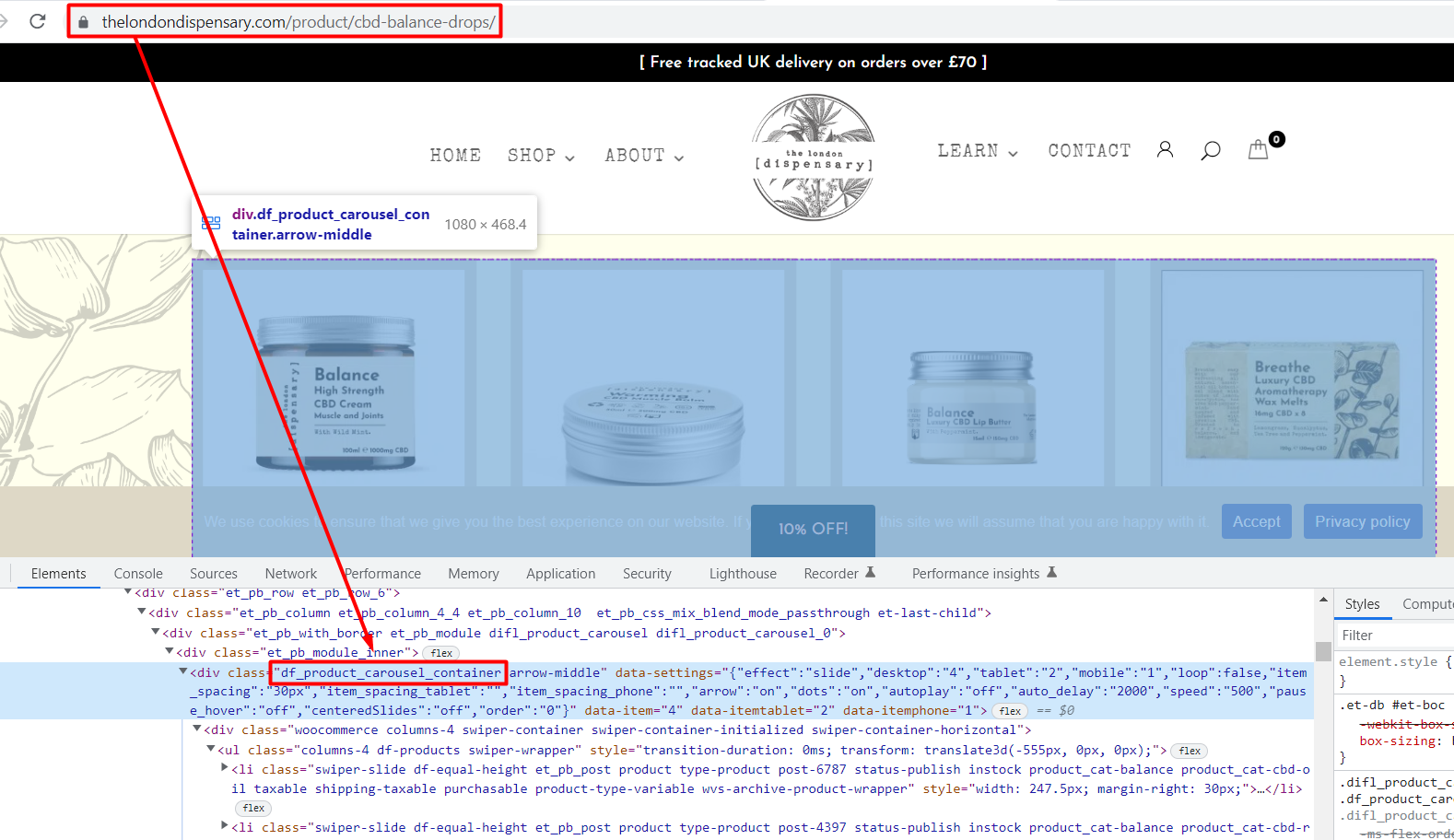Click the 10% OFF! button
Image resolution: width=1454 pixels, height=840 pixels.
click(813, 530)
